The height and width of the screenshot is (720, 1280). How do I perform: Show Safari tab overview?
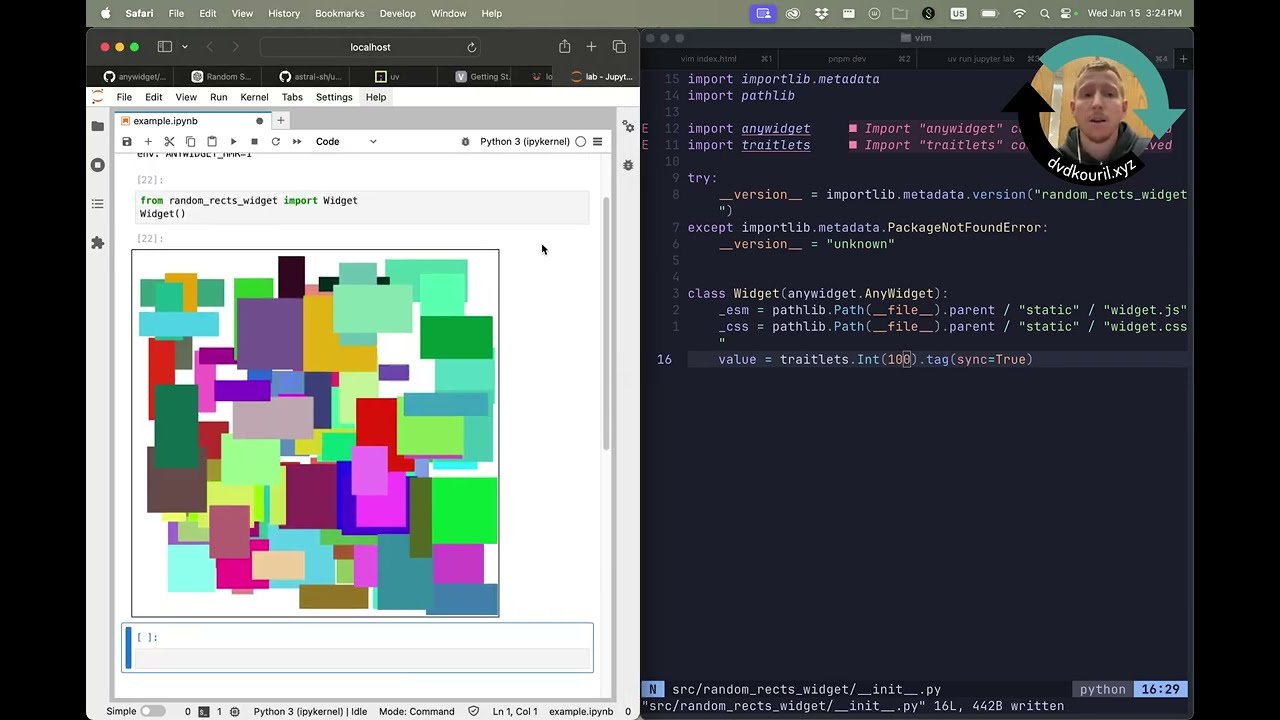coord(619,47)
